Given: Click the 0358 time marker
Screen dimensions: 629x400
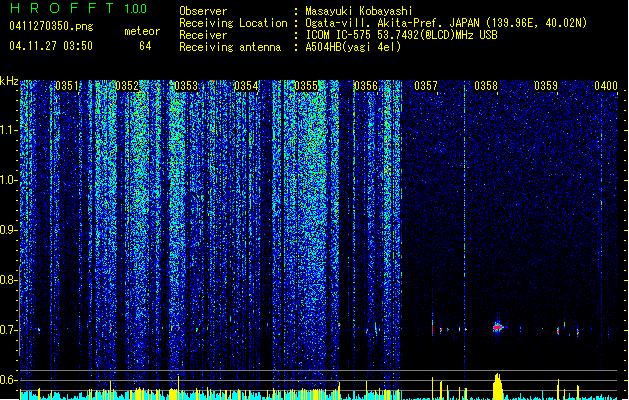Looking at the screenshot, I should [486, 86].
